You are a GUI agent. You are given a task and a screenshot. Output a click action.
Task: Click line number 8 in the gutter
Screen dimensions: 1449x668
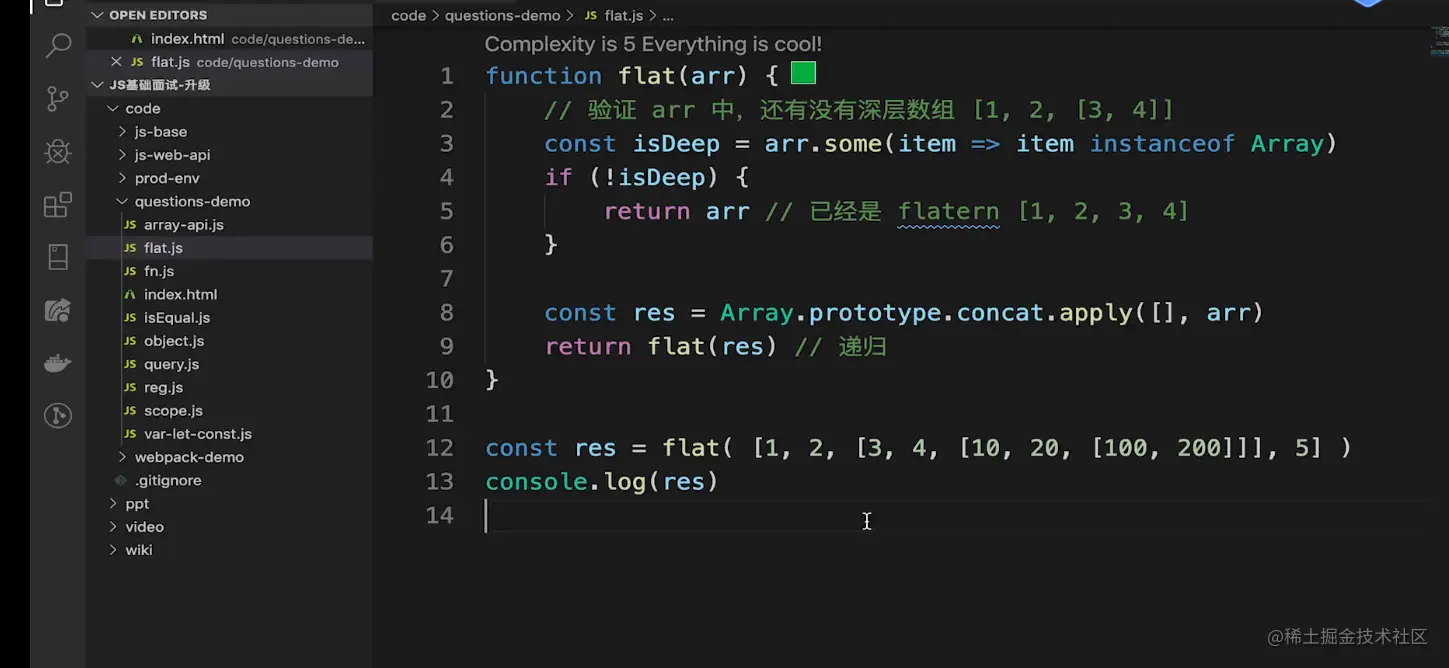[x=446, y=313]
